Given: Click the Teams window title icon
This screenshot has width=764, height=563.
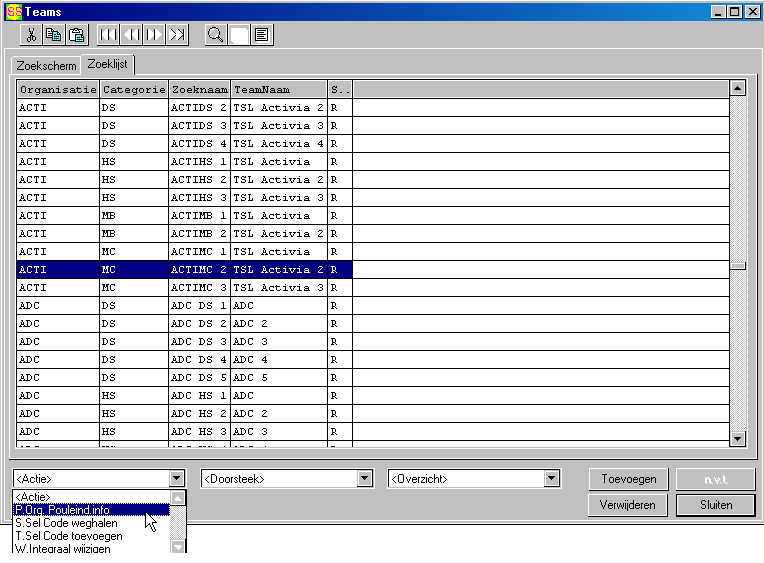Looking at the screenshot, I should click(14, 11).
